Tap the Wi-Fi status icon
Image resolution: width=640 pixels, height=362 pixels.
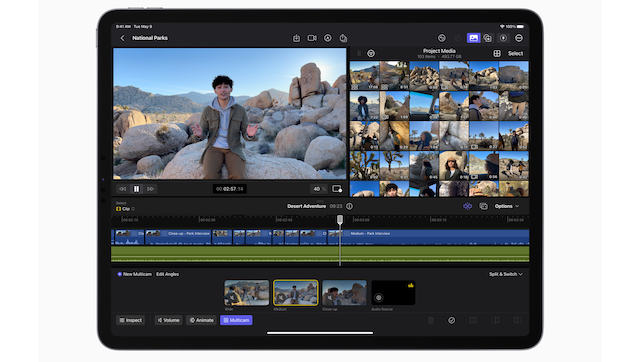(x=502, y=27)
